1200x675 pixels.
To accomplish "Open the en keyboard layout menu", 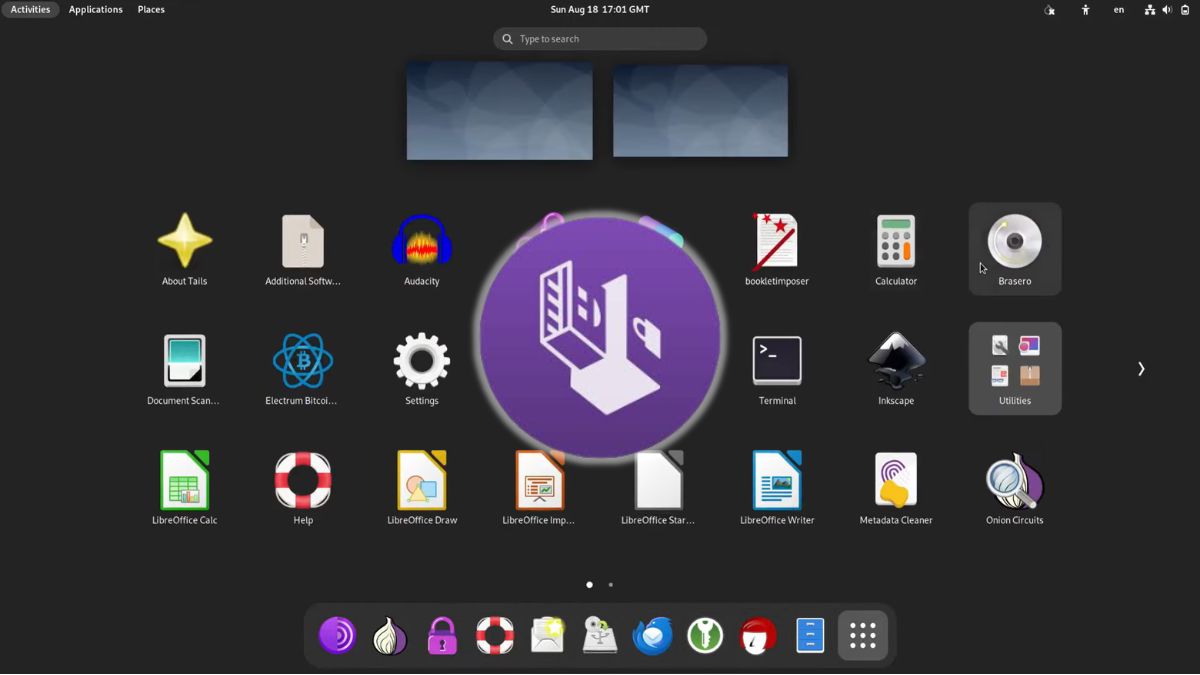I will (x=1119, y=9).
